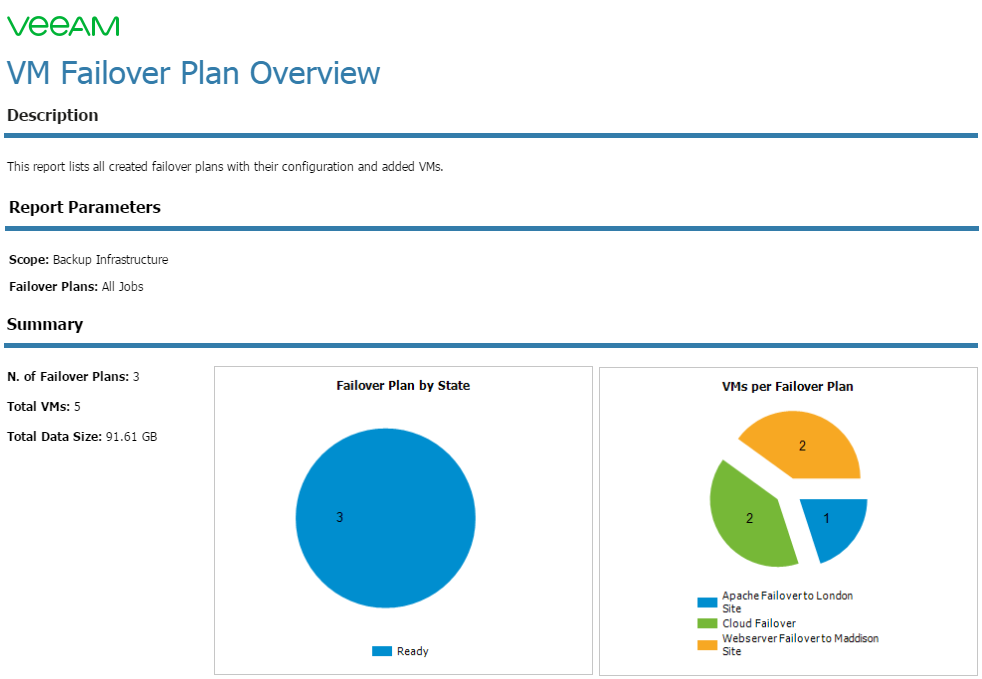
Task: Click the VMs per Failover Plan chart title
Action: tap(787, 386)
